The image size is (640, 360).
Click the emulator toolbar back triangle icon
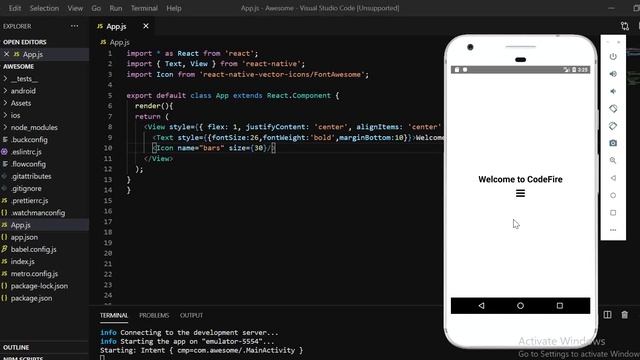point(613,178)
